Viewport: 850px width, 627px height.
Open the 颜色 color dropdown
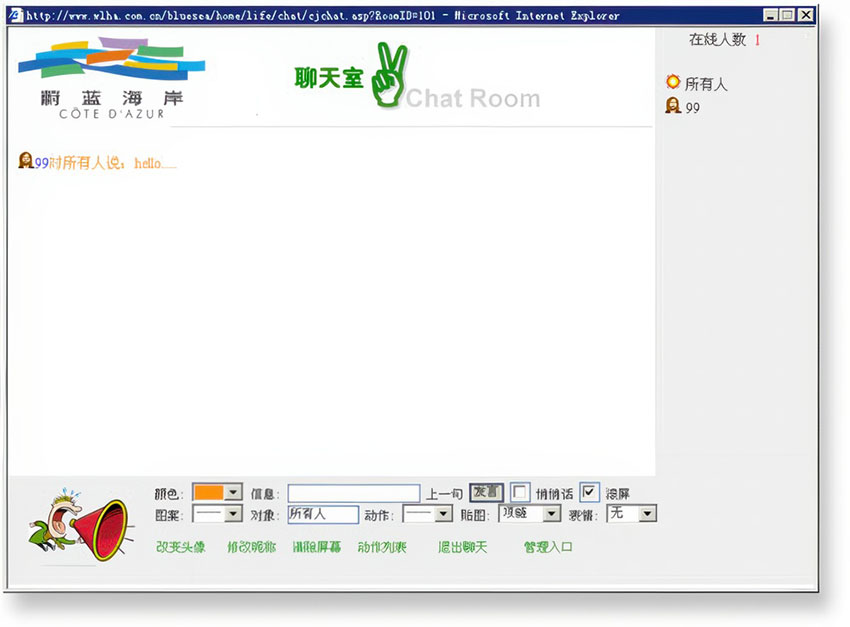click(232, 492)
